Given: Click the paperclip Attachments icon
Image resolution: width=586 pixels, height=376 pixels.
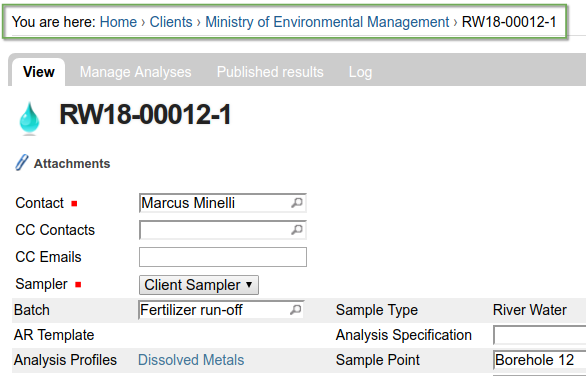Looking at the screenshot, I should [x=22, y=163].
